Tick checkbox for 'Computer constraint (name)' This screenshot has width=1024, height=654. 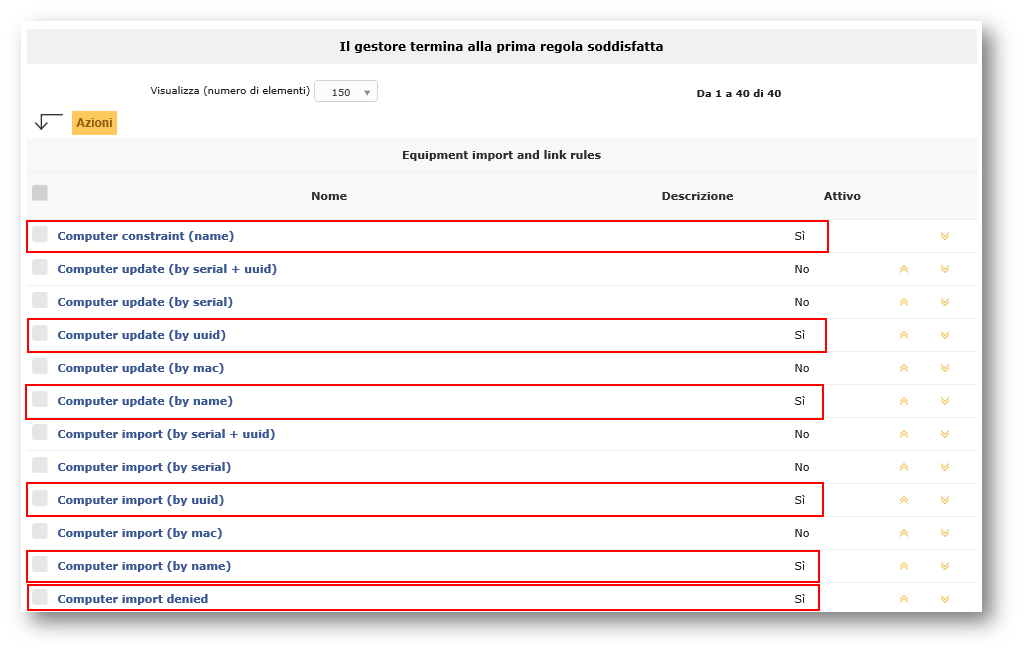(x=40, y=234)
